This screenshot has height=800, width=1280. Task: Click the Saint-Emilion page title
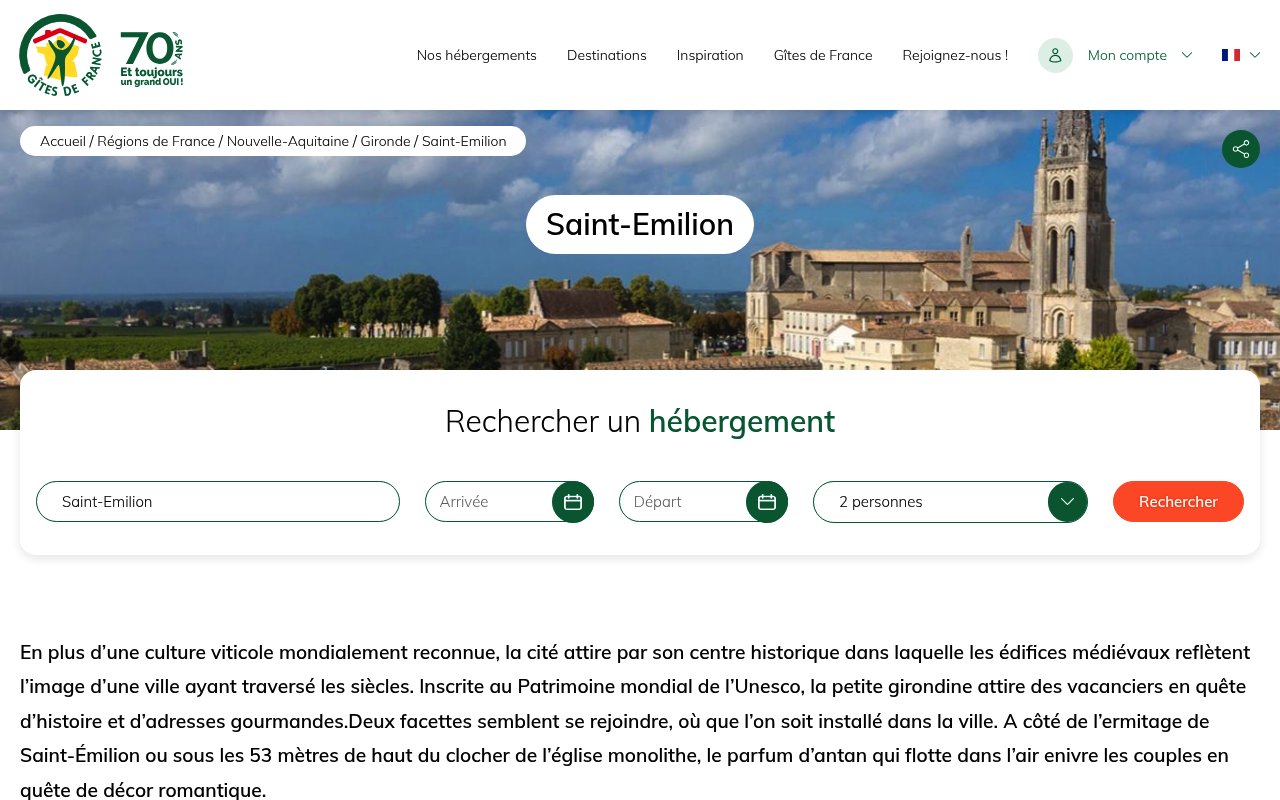pyautogui.click(x=640, y=224)
